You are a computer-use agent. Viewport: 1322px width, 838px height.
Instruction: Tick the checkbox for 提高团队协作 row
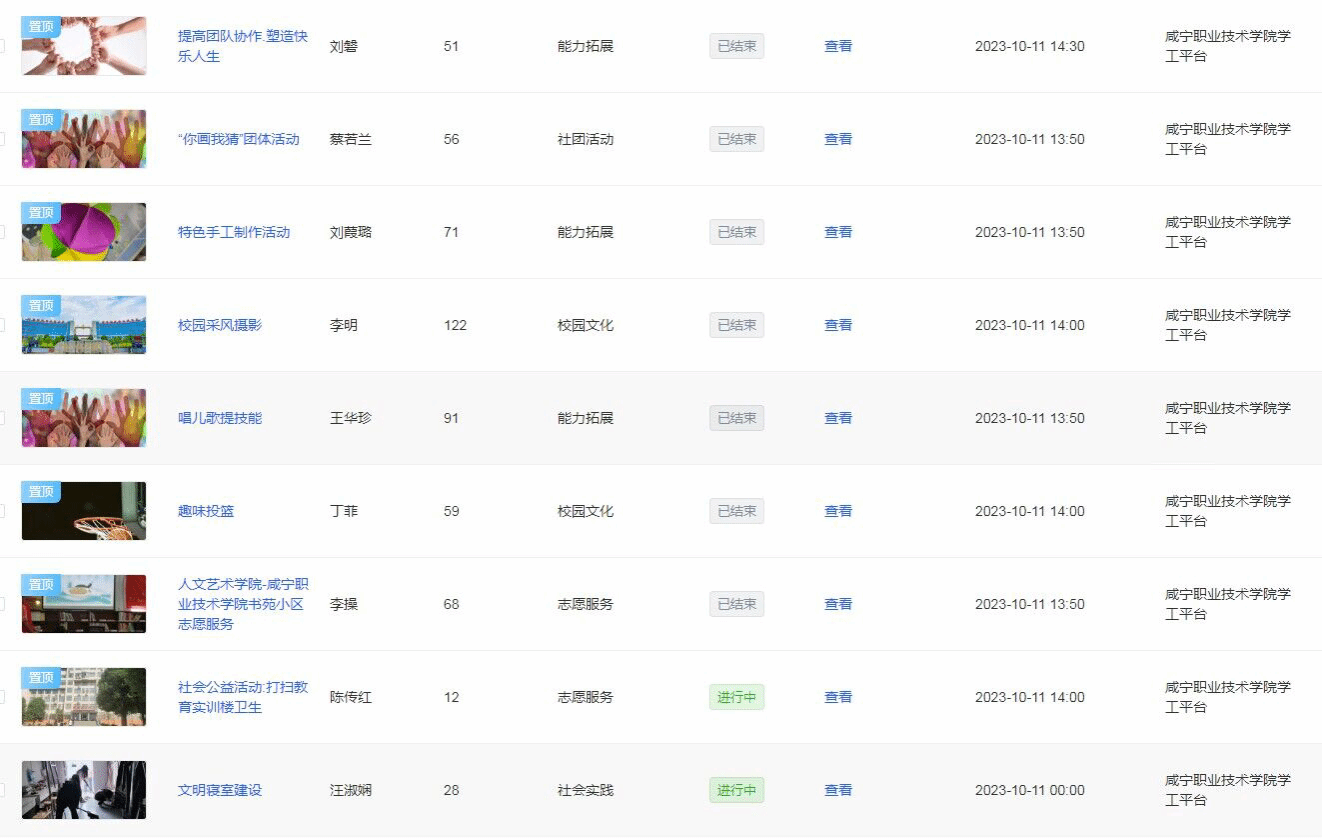1,46
